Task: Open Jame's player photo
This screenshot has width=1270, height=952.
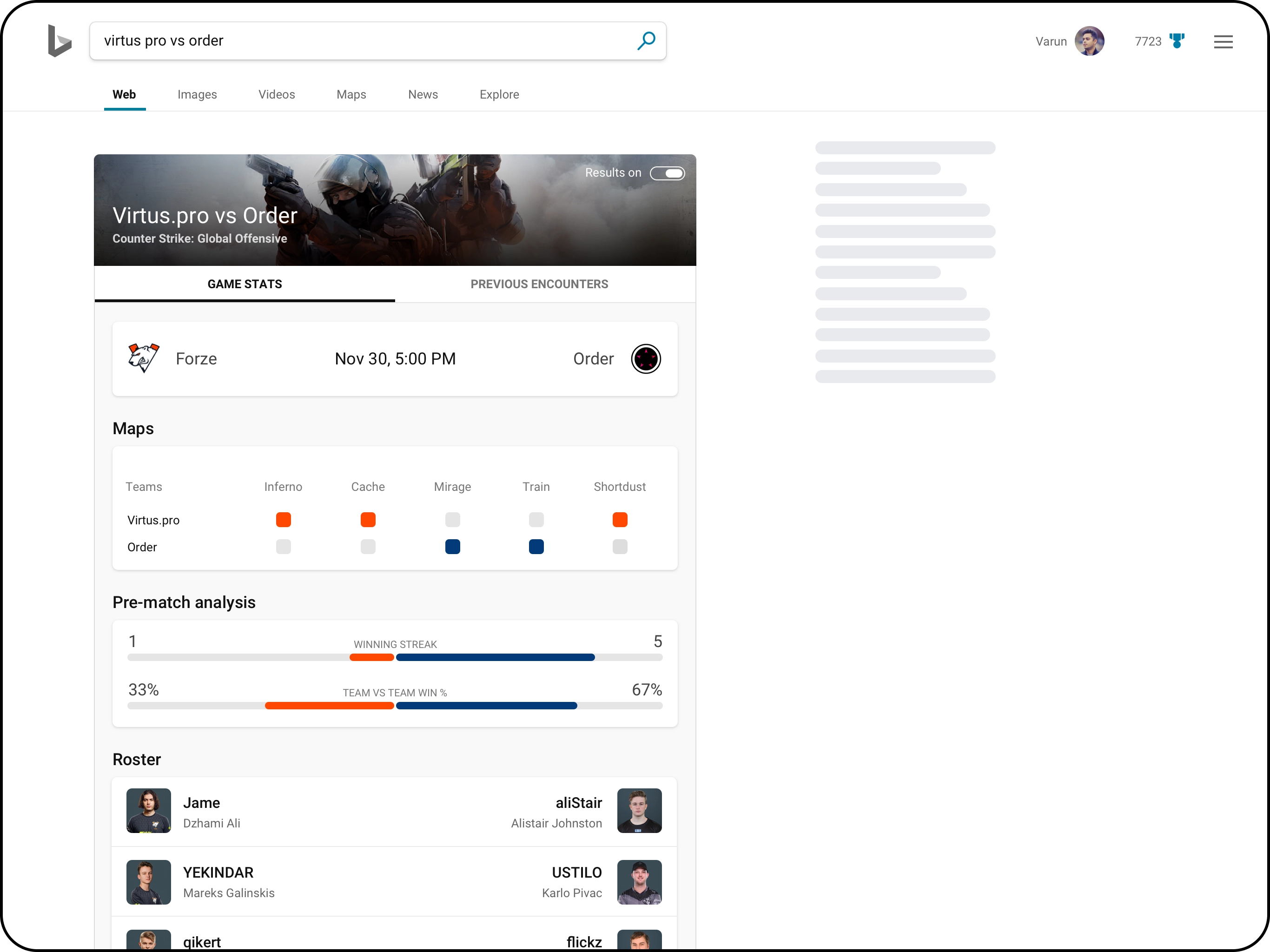Action: [149, 811]
